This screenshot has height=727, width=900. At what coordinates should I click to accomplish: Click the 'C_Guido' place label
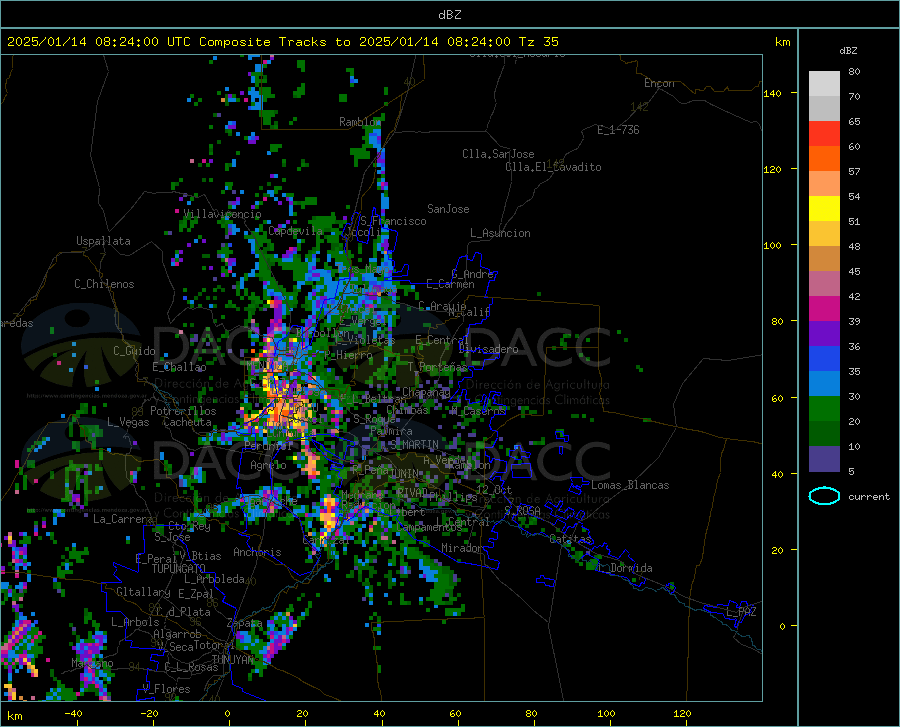tap(134, 351)
